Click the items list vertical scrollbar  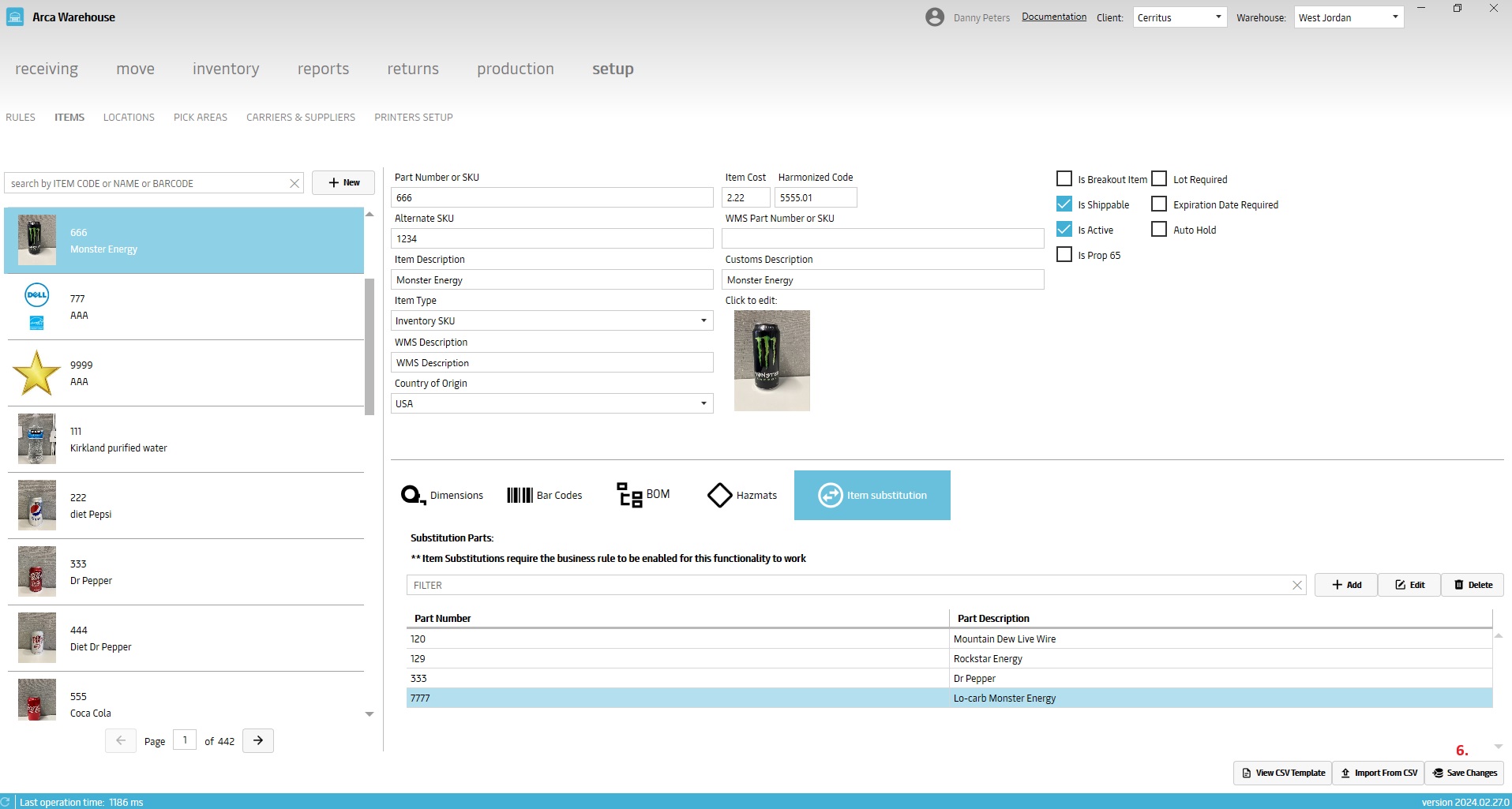(x=370, y=346)
